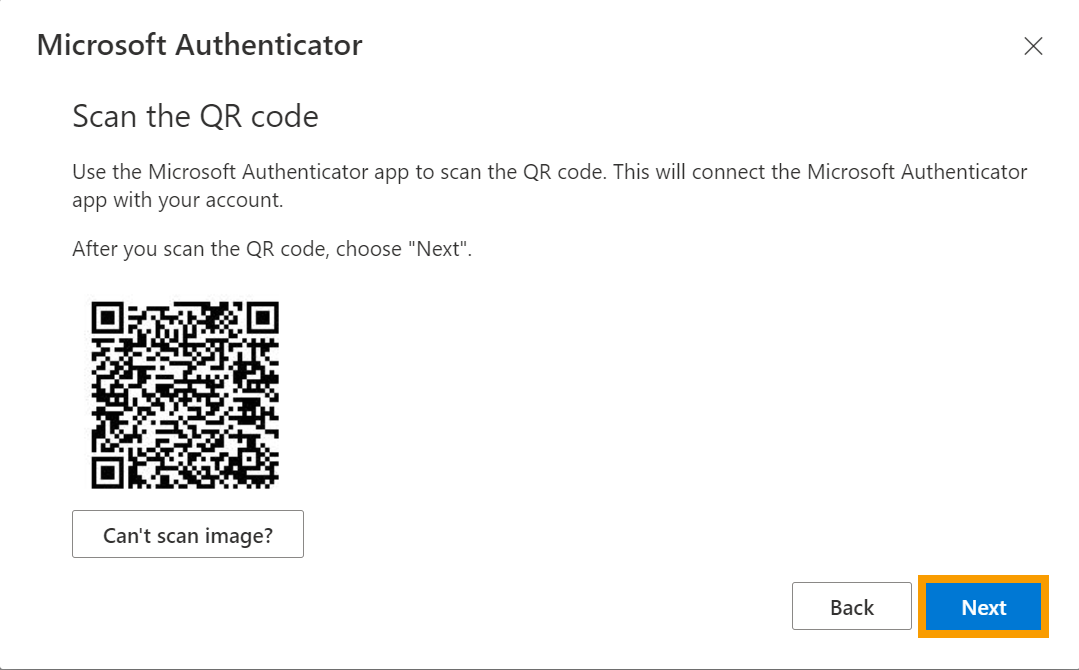Click the word "Scan" in the heading
The height and width of the screenshot is (670, 1079).
[x=105, y=116]
